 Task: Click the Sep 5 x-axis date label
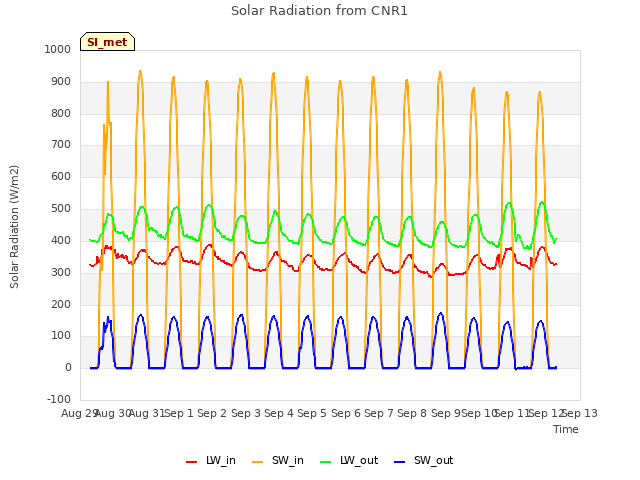click(312, 413)
